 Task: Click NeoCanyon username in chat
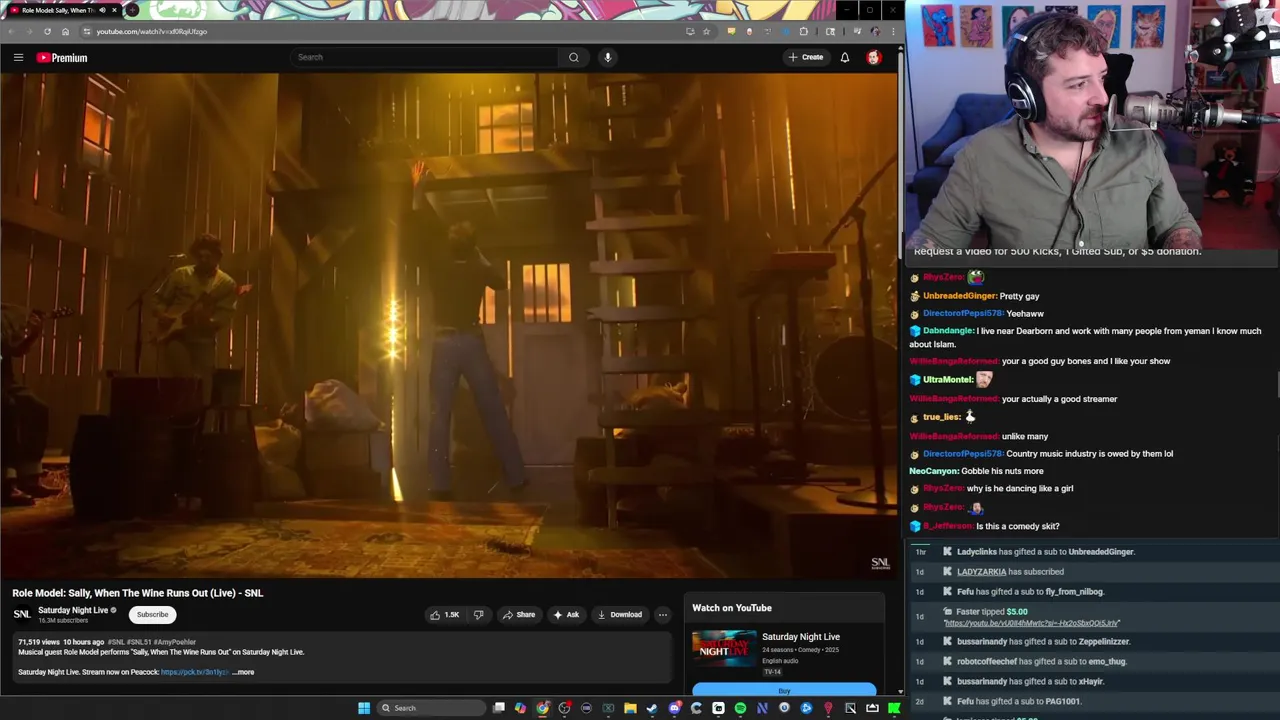[933, 471]
